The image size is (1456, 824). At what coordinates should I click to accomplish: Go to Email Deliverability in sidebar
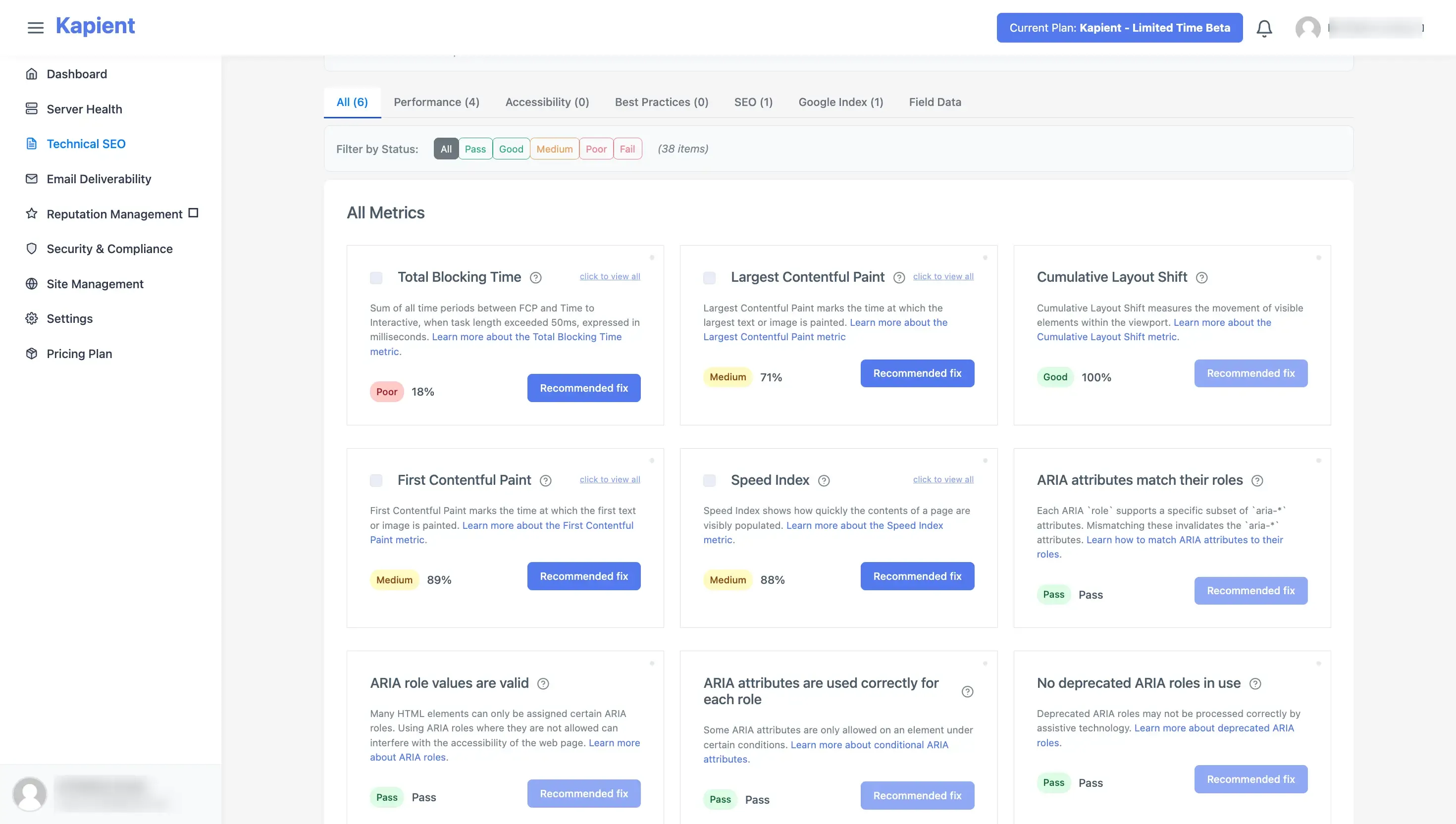[x=99, y=179]
